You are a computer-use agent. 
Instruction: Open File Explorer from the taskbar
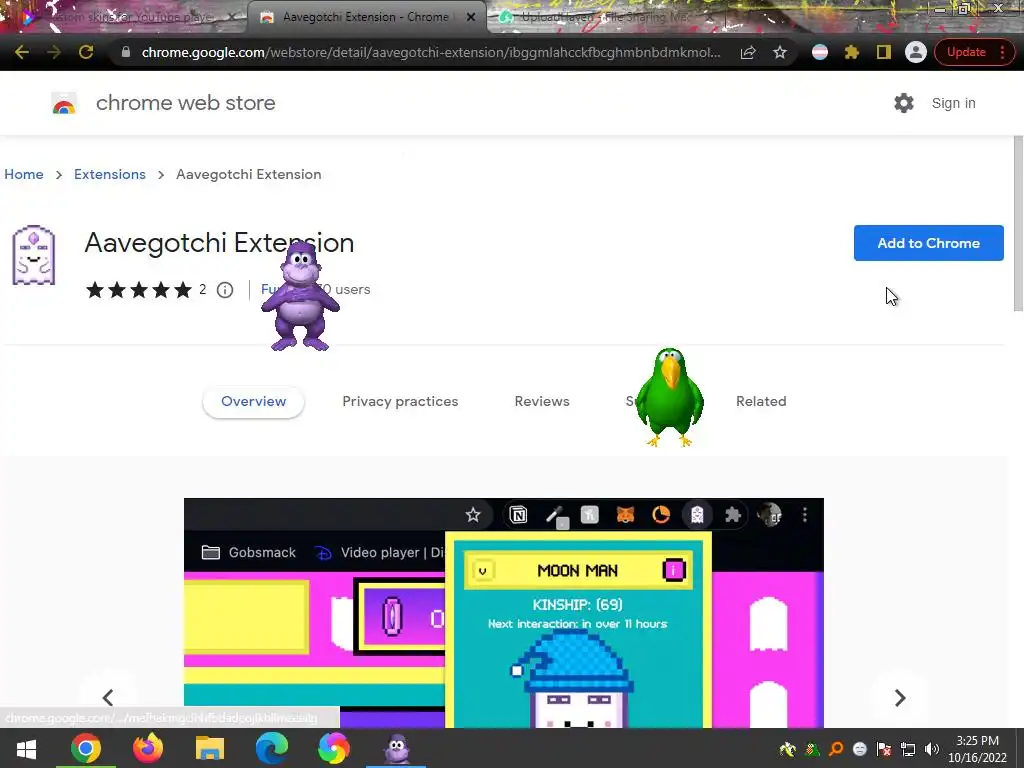[210, 748]
